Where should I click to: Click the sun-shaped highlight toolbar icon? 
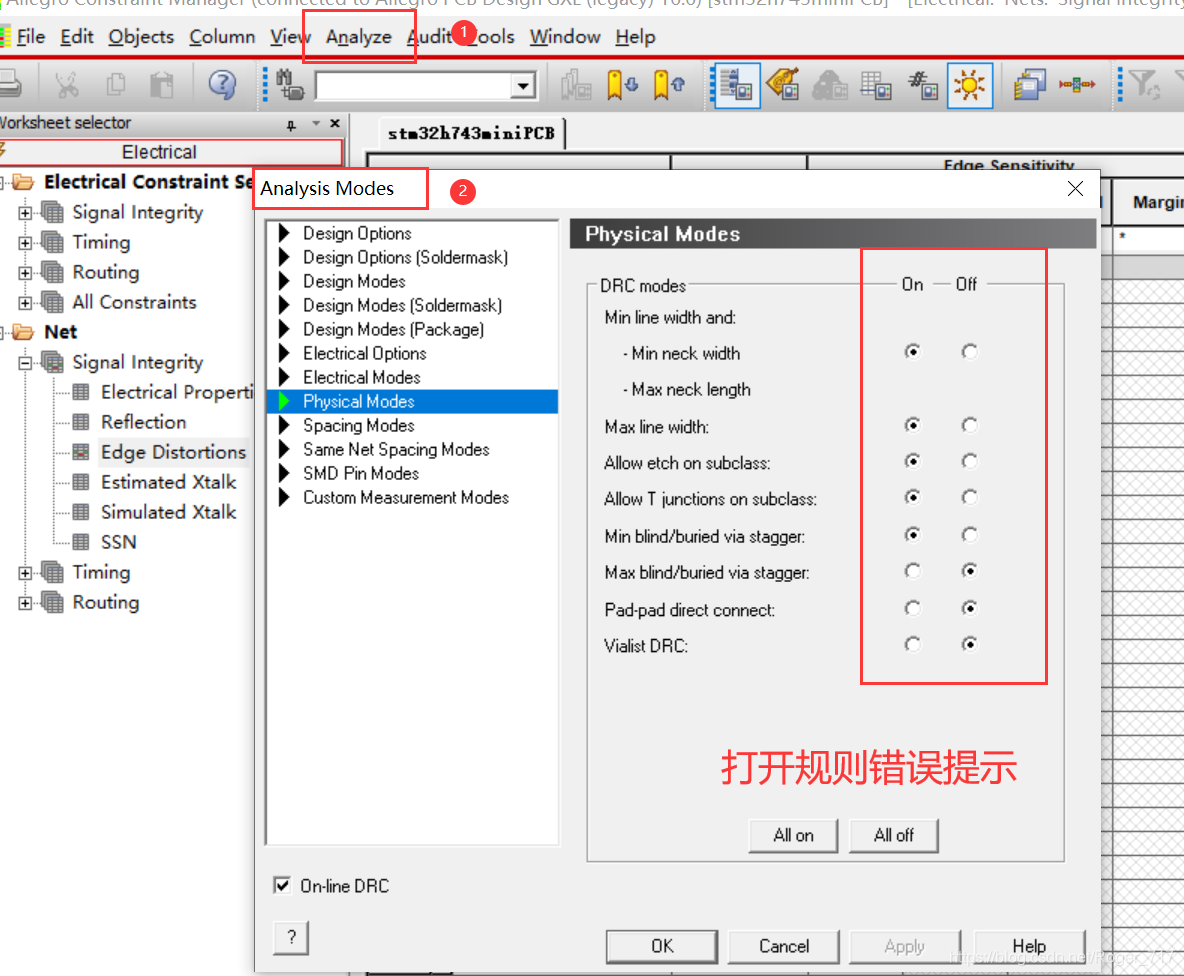pyautogui.click(x=968, y=86)
